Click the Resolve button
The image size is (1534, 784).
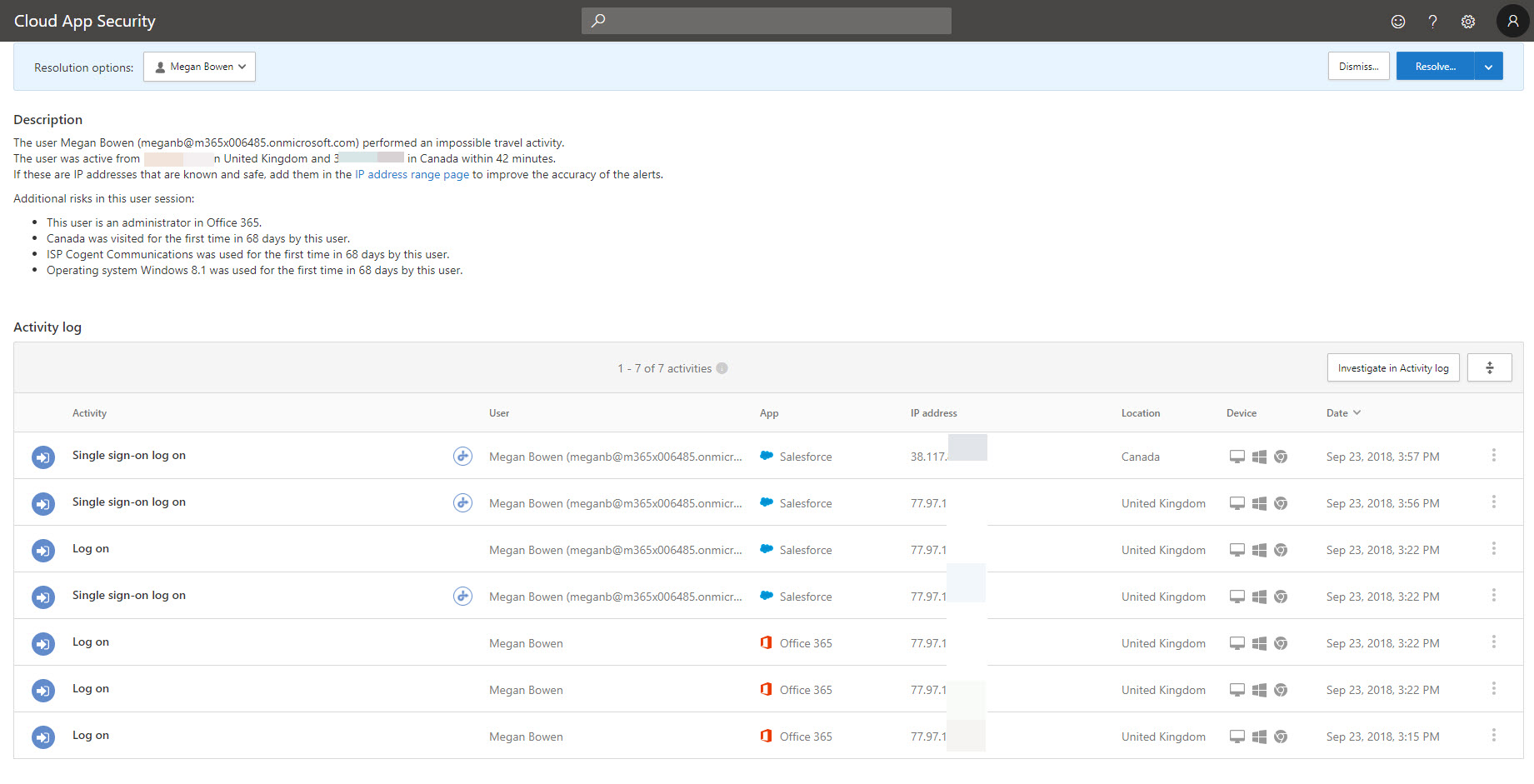(1435, 66)
